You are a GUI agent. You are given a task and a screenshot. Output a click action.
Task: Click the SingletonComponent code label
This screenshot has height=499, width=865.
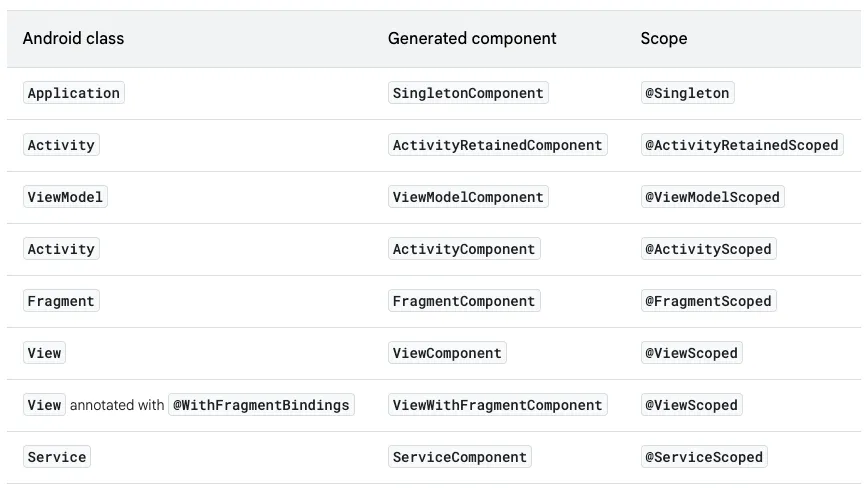[468, 93]
